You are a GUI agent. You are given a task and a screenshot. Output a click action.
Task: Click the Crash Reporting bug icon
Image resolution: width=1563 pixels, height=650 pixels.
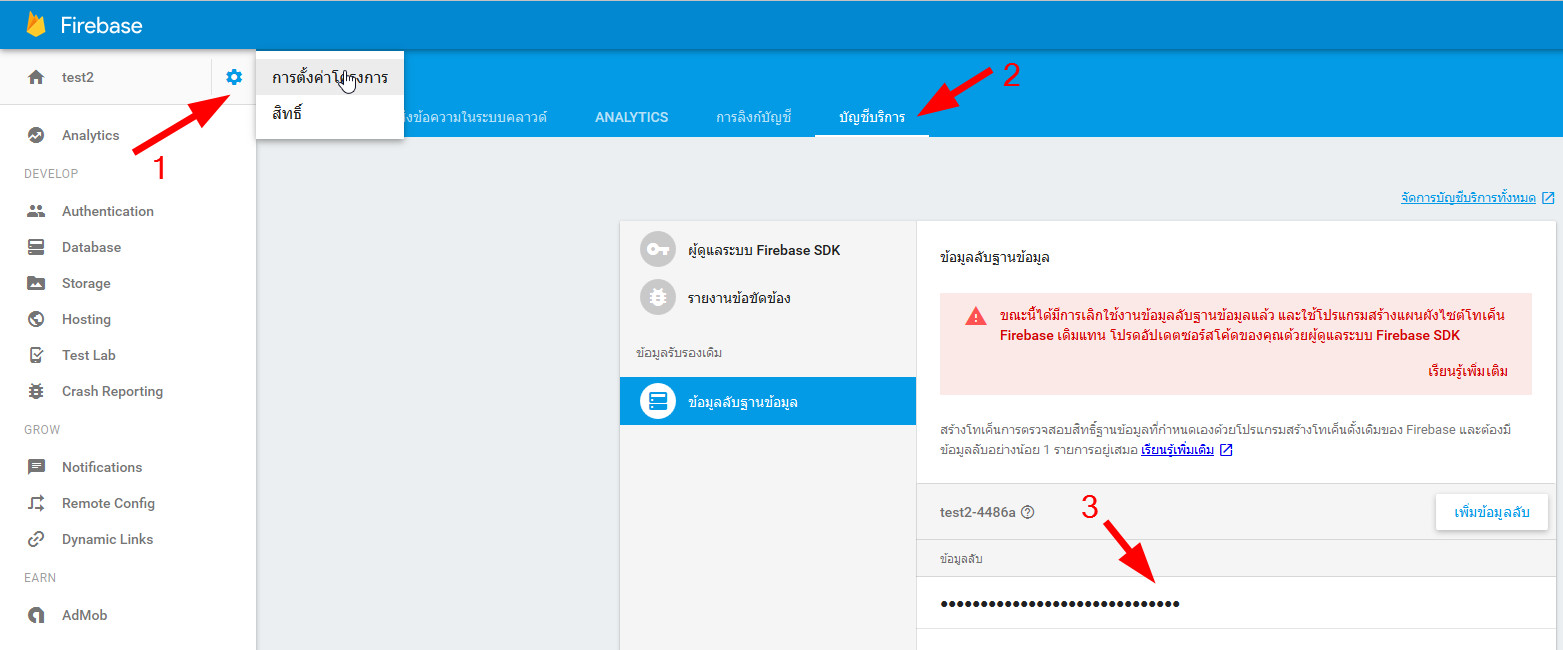[x=36, y=391]
